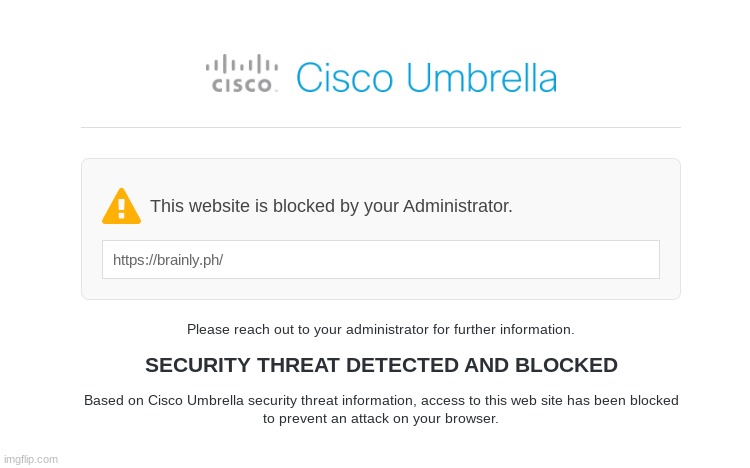Click the horizontal divider below the logo

381,127
